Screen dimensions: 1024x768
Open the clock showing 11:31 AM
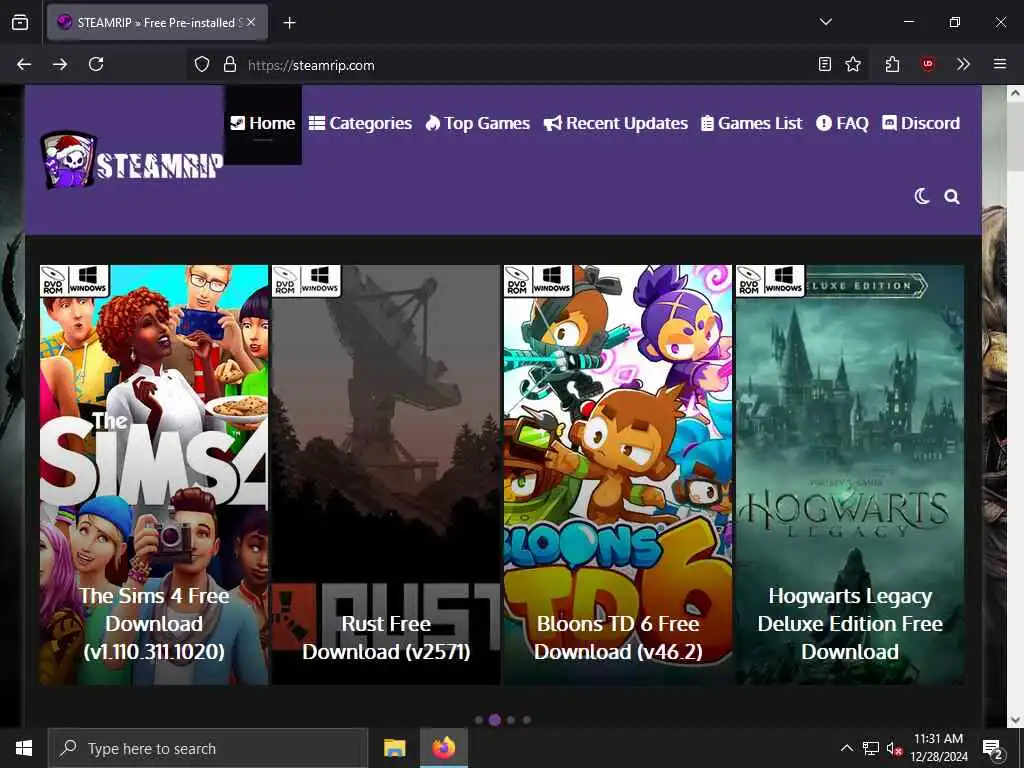click(x=938, y=748)
